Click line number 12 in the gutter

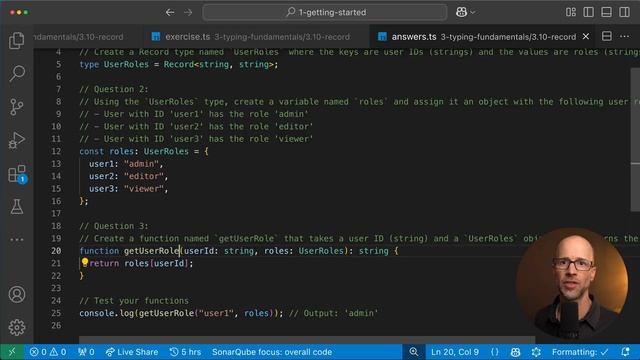point(56,151)
